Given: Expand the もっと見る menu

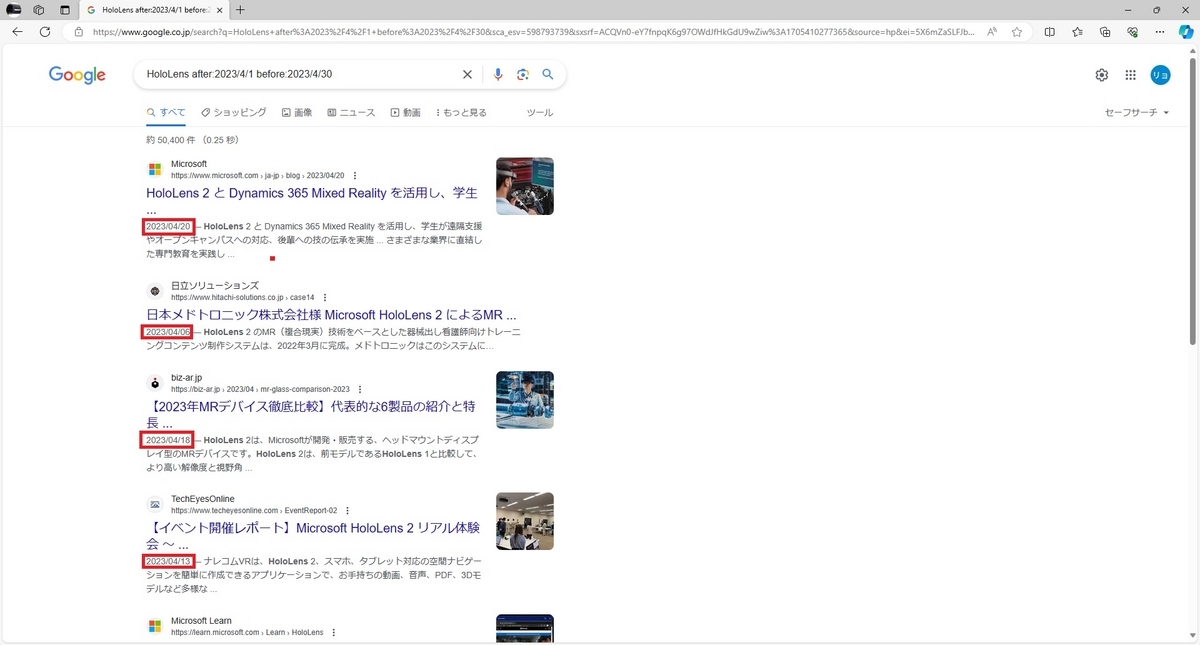Looking at the screenshot, I should (461, 113).
